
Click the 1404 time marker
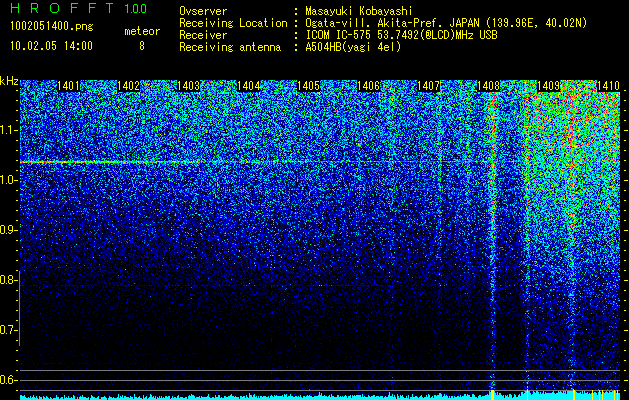click(248, 86)
